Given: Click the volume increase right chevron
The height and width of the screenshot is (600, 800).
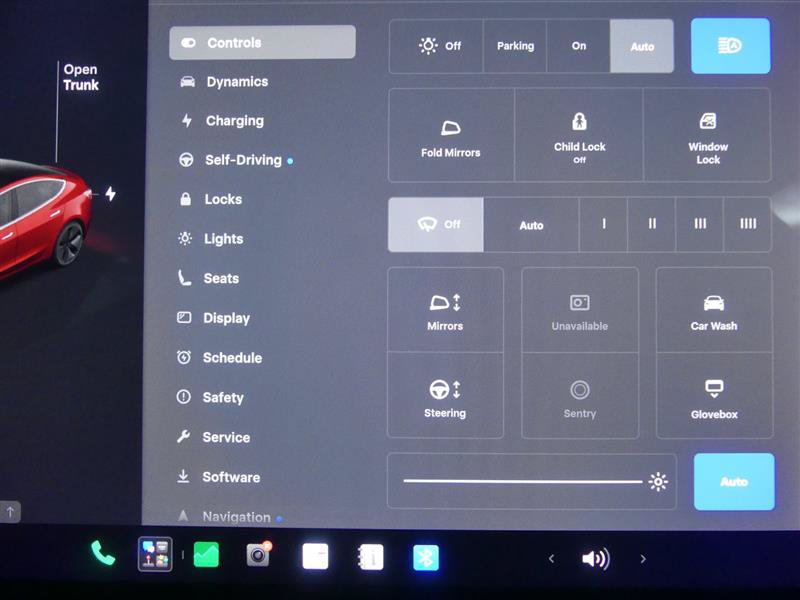Looking at the screenshot, I should pos(643,559).
